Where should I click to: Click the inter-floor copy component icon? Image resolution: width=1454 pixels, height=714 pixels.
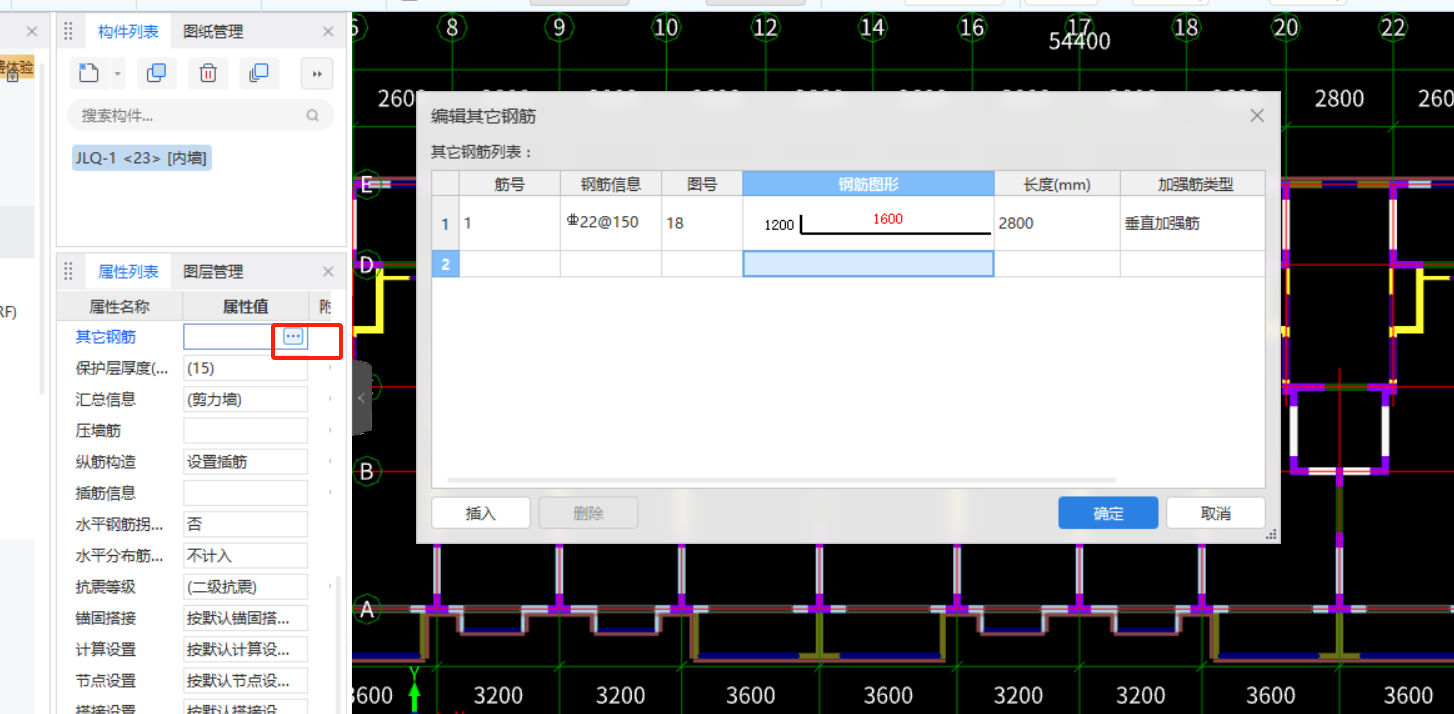(259, 73)
